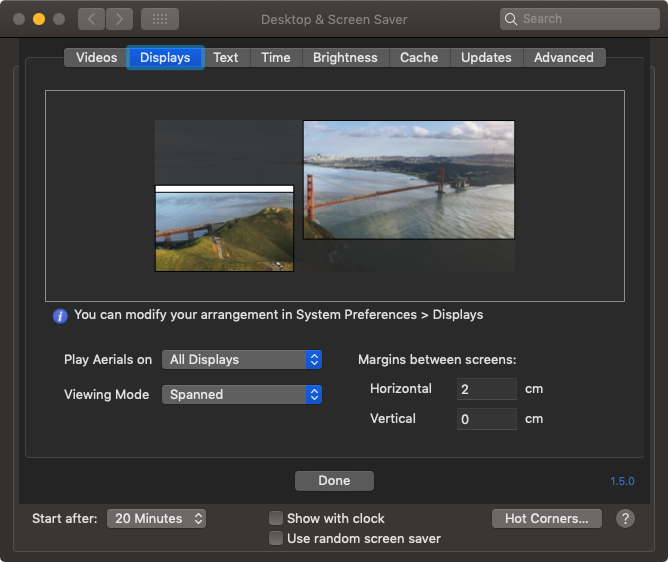Click the blue info icon beside the arrangement hint
The height and width of the screenshot is (562, 668).
60,316
